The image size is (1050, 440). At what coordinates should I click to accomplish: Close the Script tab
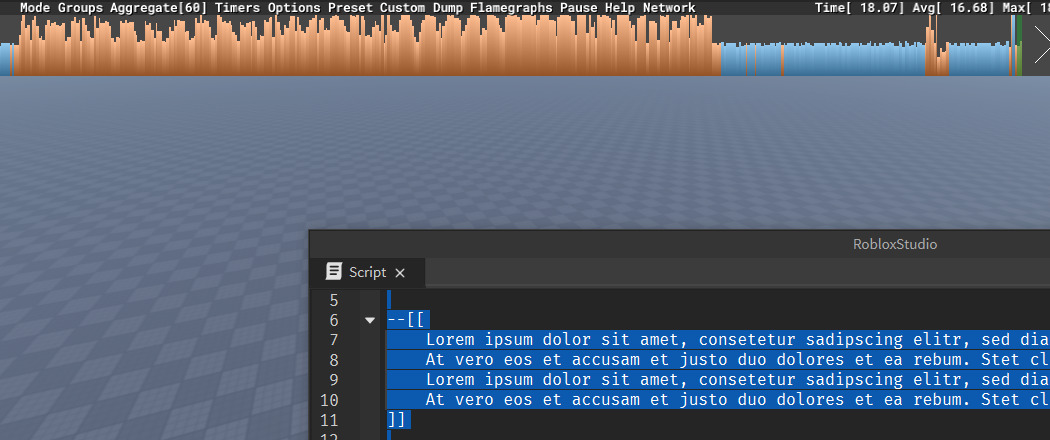click(400, 273)
